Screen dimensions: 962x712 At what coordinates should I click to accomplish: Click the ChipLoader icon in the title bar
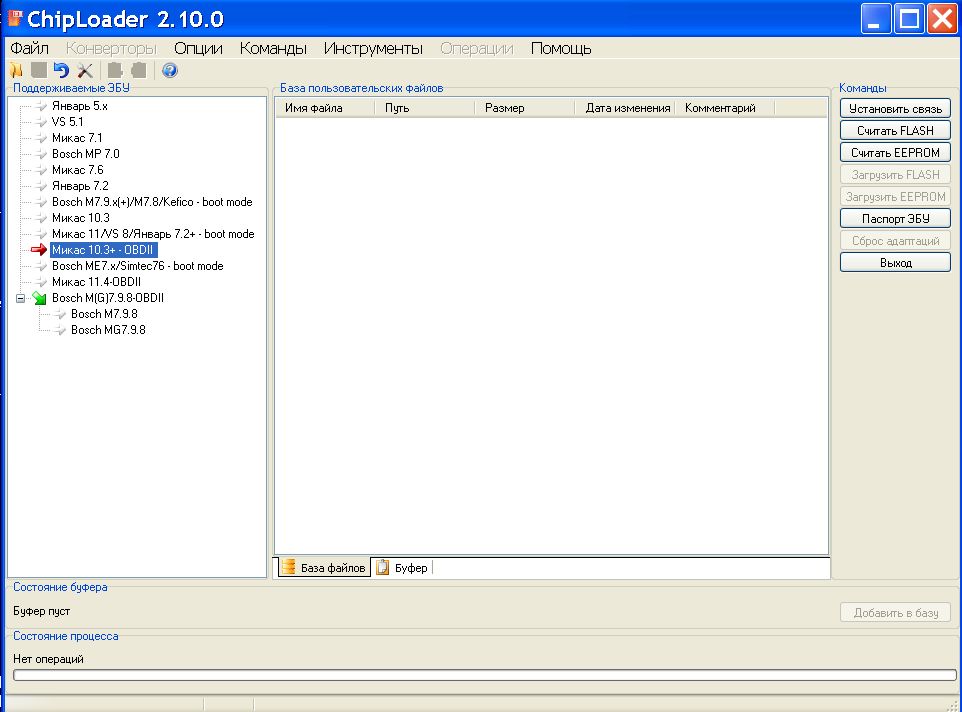[15, 18]
